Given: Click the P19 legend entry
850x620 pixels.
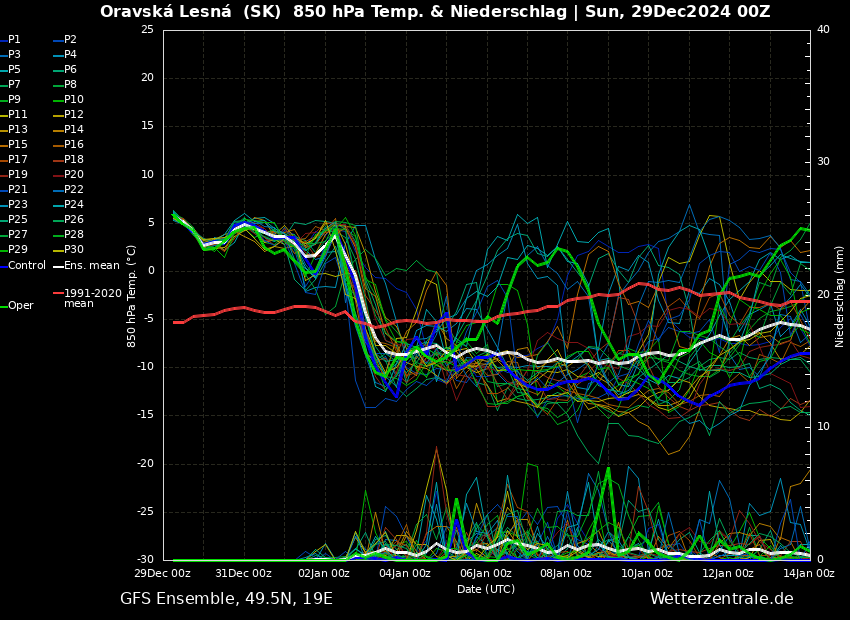Looking at the screenshot, I should tap(18, 175).
